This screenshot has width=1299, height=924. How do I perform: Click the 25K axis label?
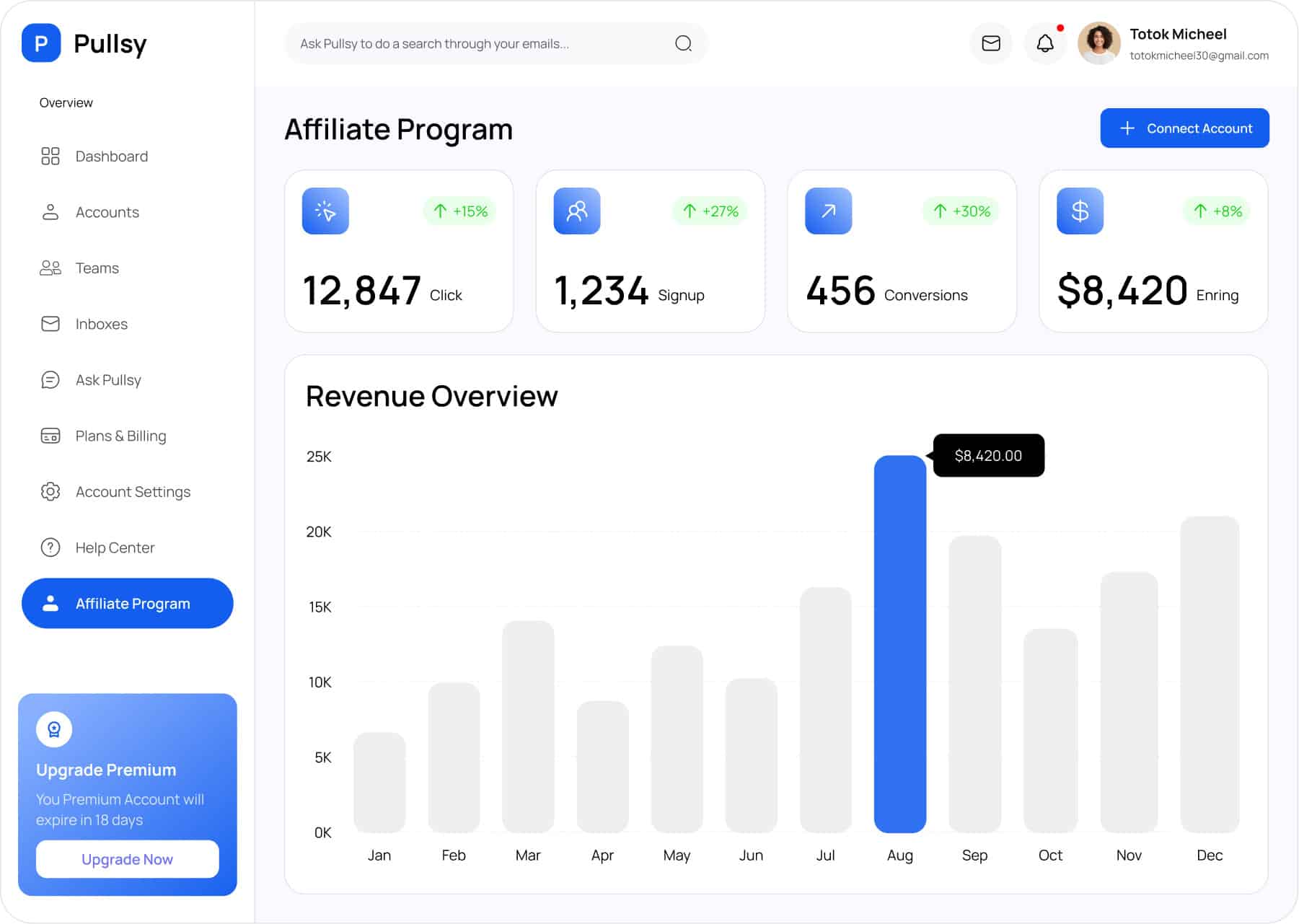tap(319, 457)
